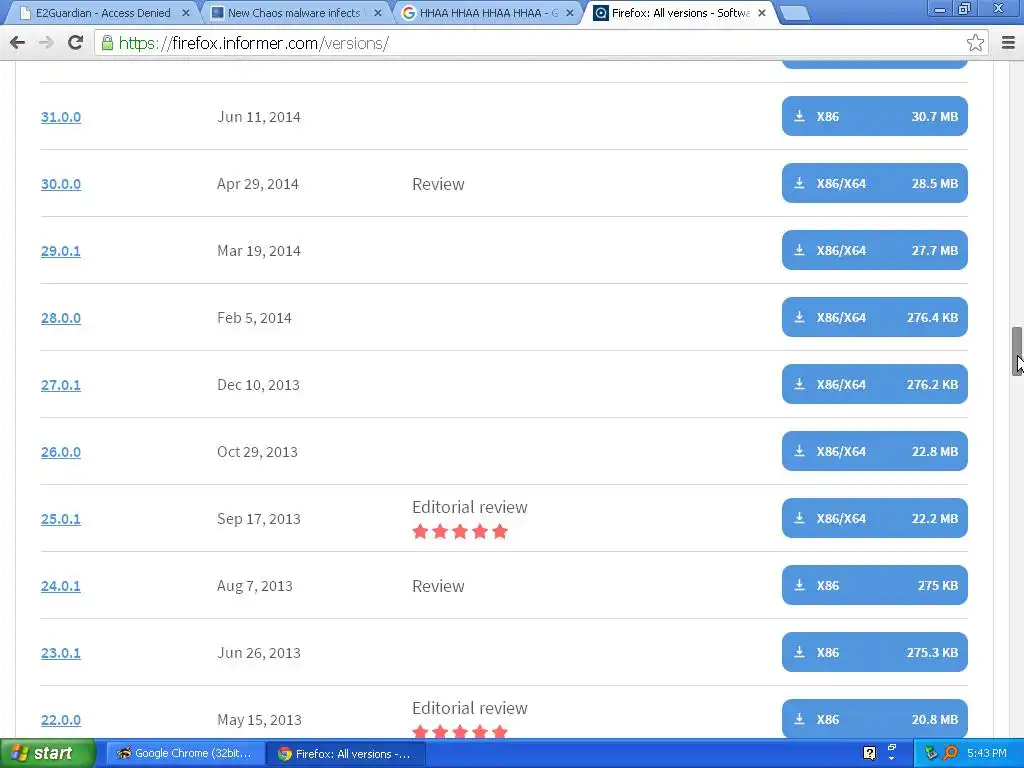Click the system tray clock 5:43 PM
The width and height of the screenshot is (1024, 768).
pyautogui.click(x=987, y=753)
